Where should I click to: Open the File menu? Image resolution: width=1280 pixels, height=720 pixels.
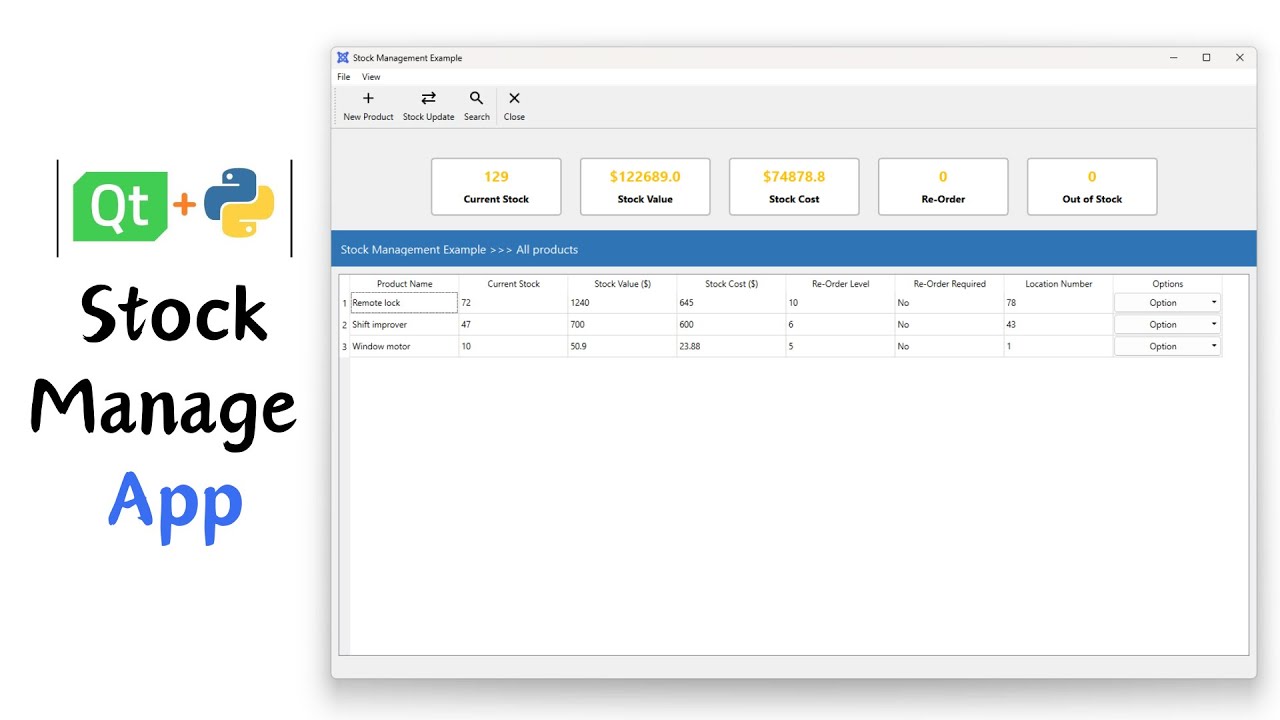click(x=344, y=77)
